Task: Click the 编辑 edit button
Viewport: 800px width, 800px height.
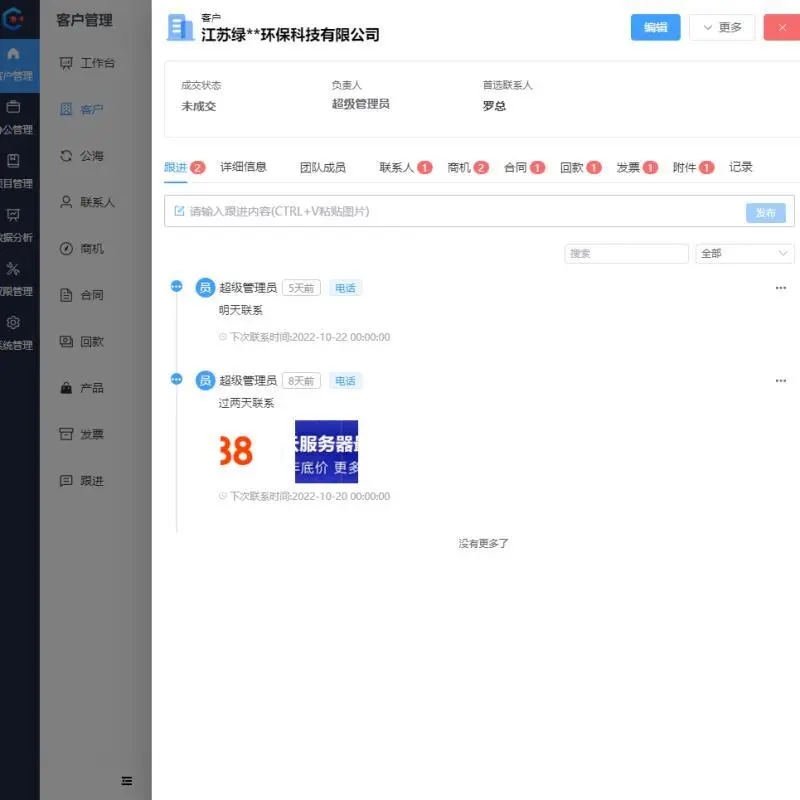Action: coord(655,27)
